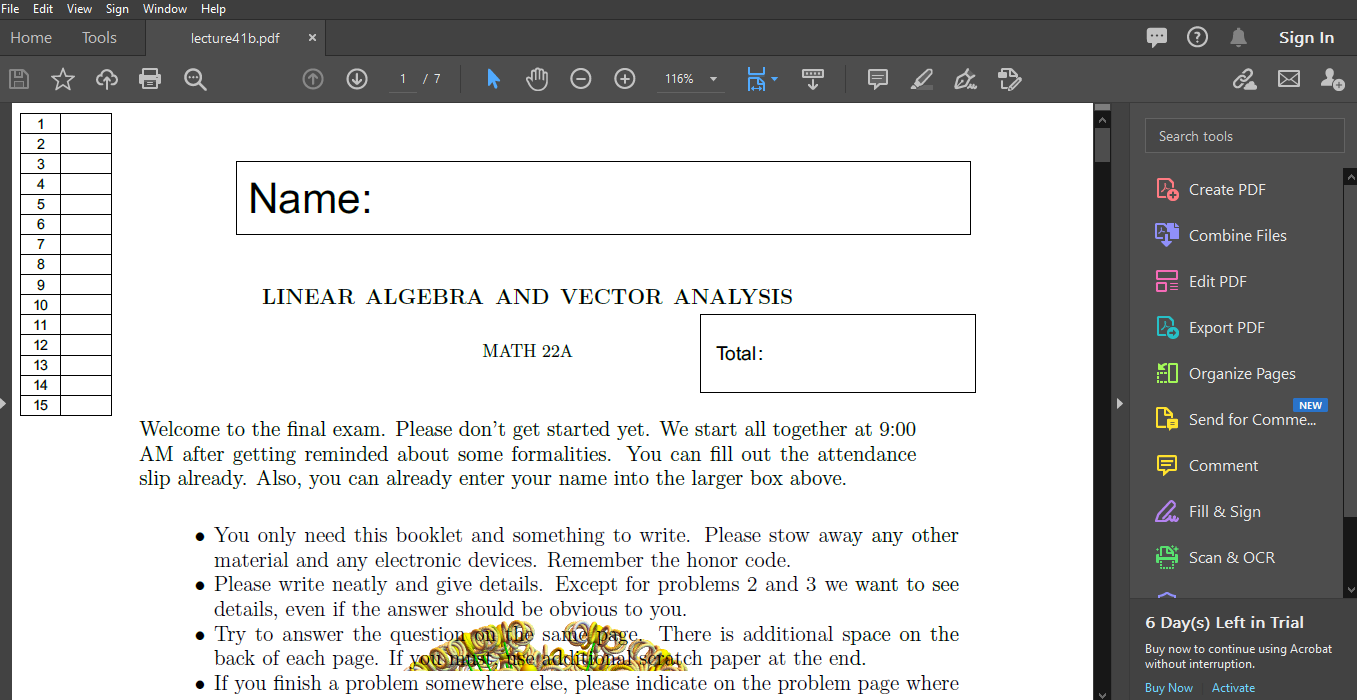Open the zoom level dropdown arrow

[713, 79]
